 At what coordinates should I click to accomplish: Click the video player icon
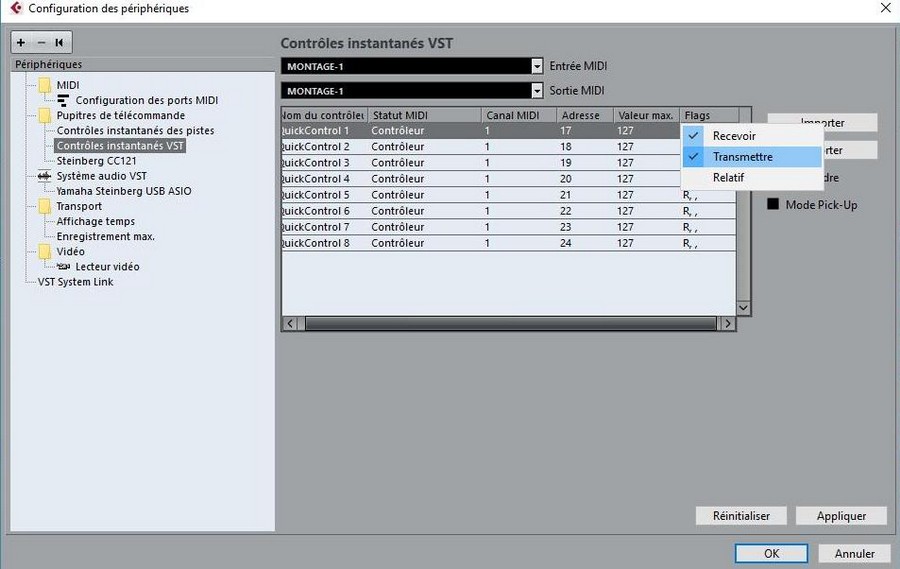pos(63,267)
